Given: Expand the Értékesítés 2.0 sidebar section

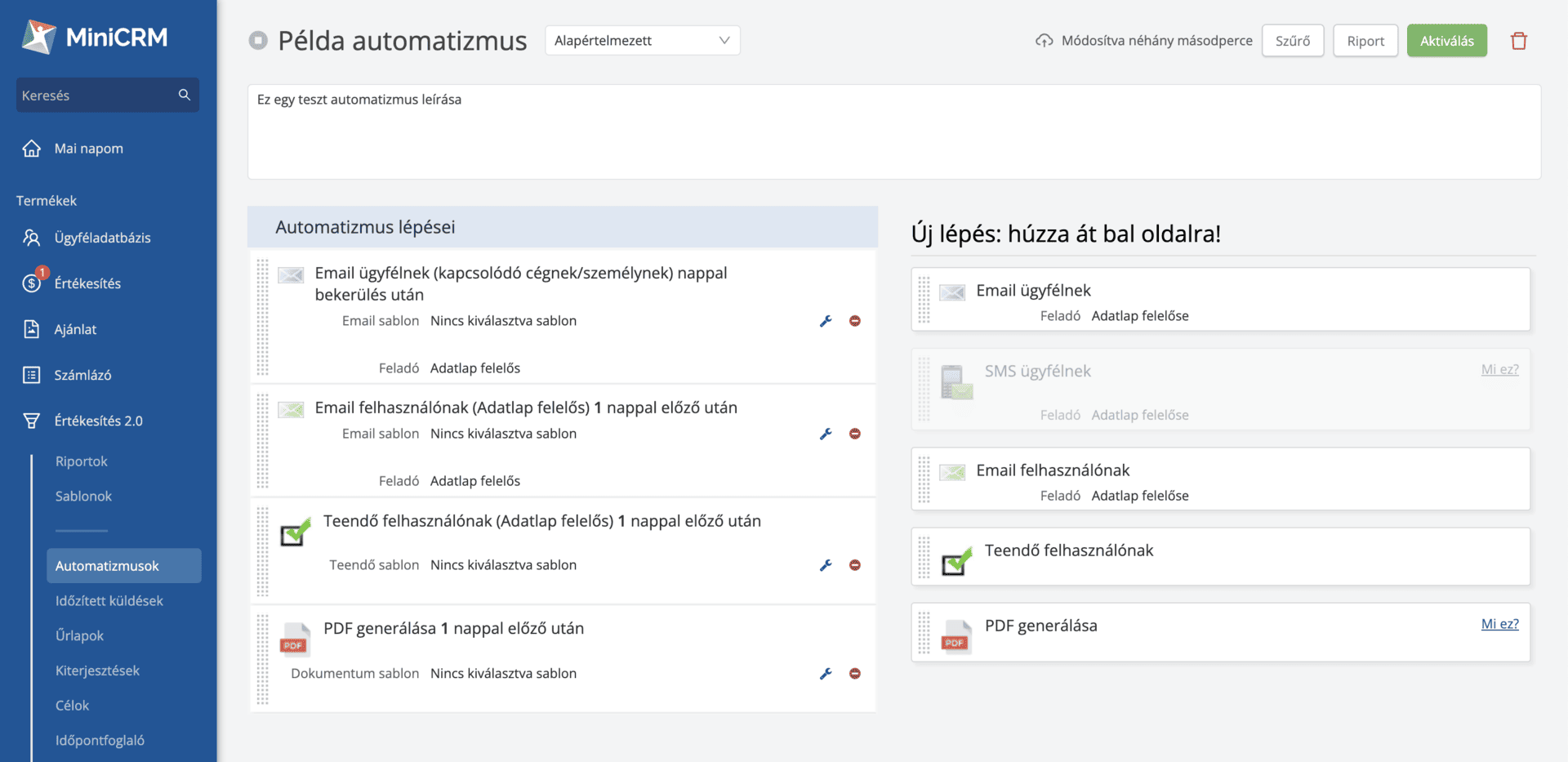Looking at the screenshot, I should coord(98,421).
